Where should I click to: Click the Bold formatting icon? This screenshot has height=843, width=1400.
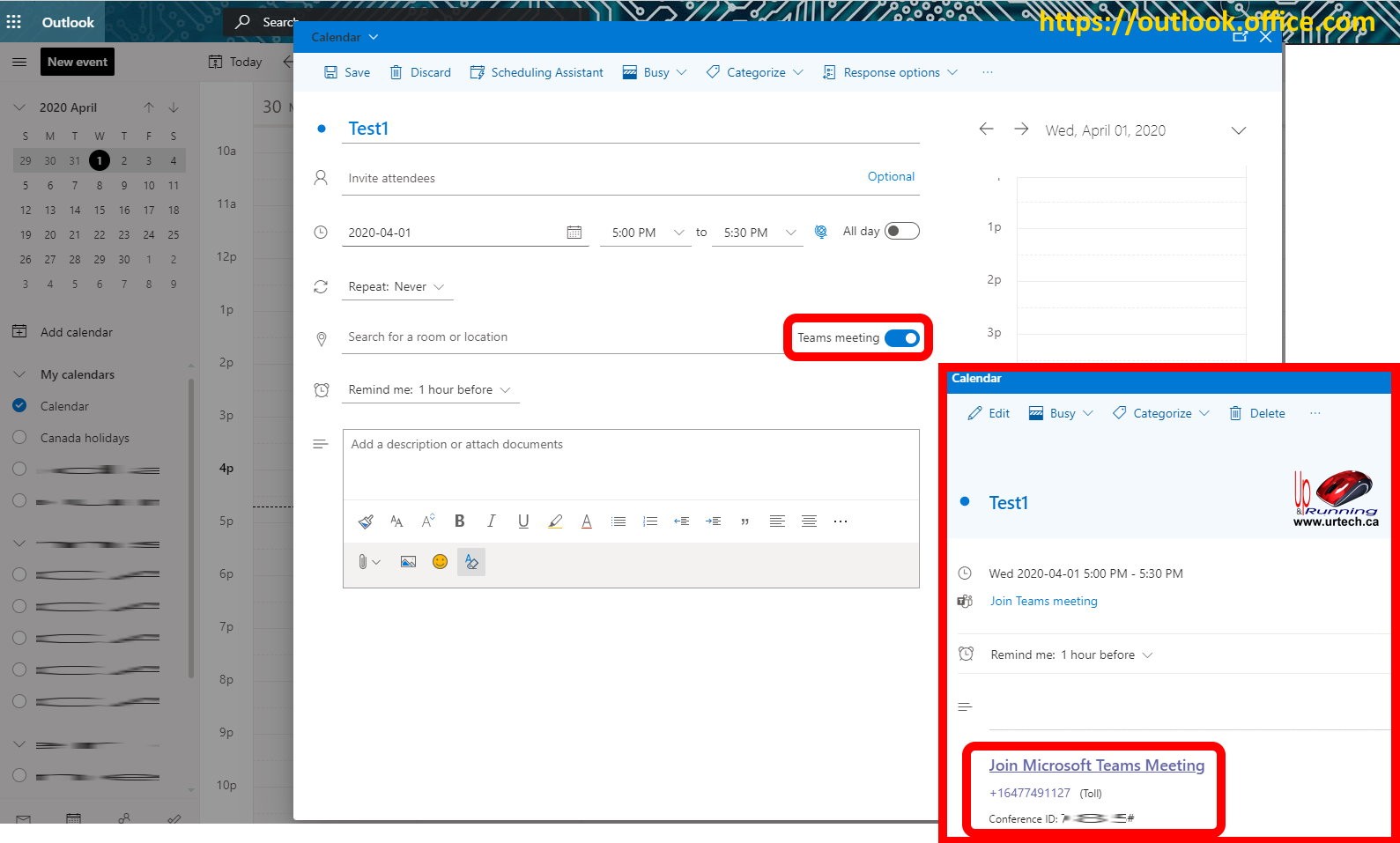point(459,521)
